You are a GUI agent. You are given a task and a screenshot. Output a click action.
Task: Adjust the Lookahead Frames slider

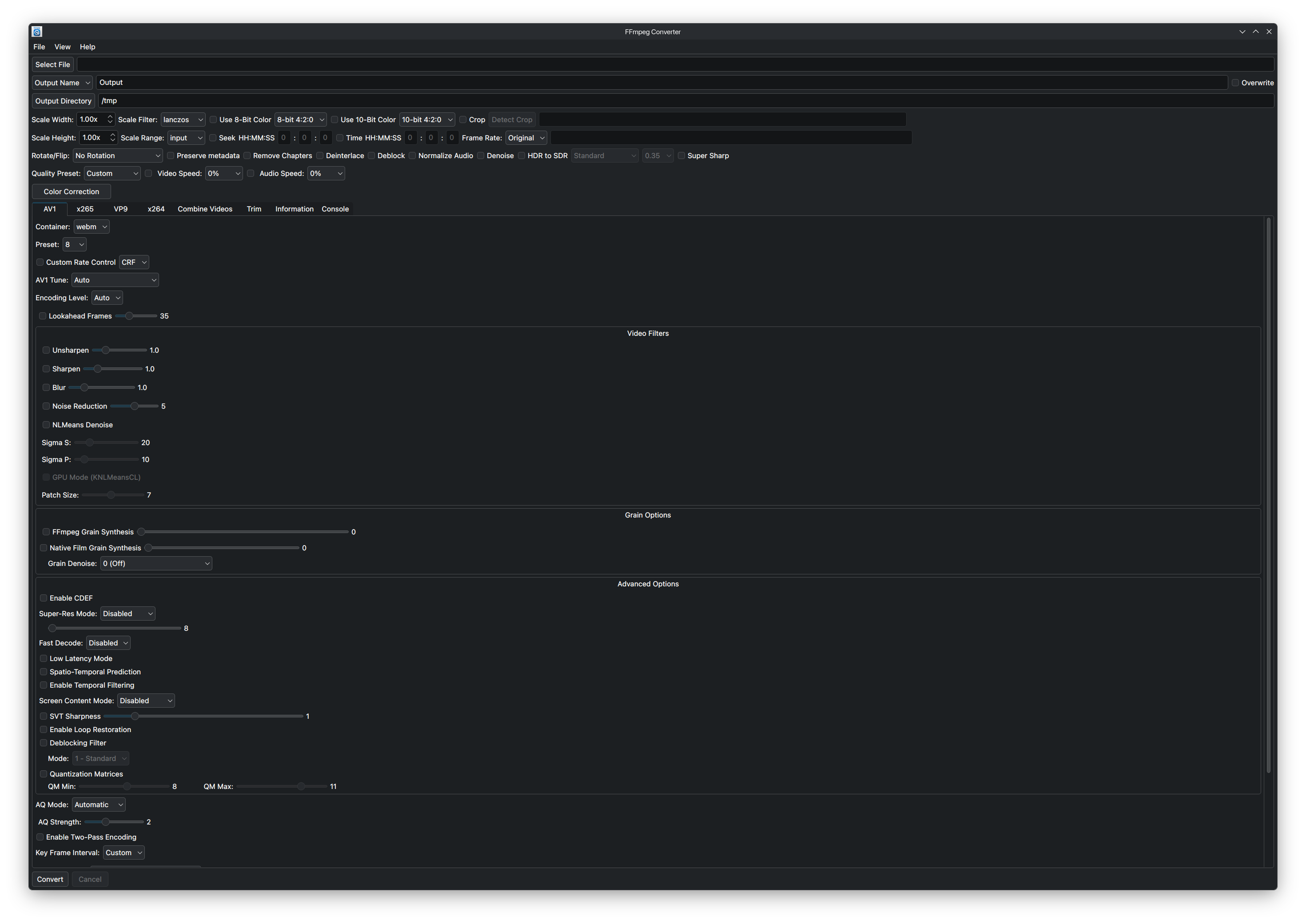pos(136,316)
